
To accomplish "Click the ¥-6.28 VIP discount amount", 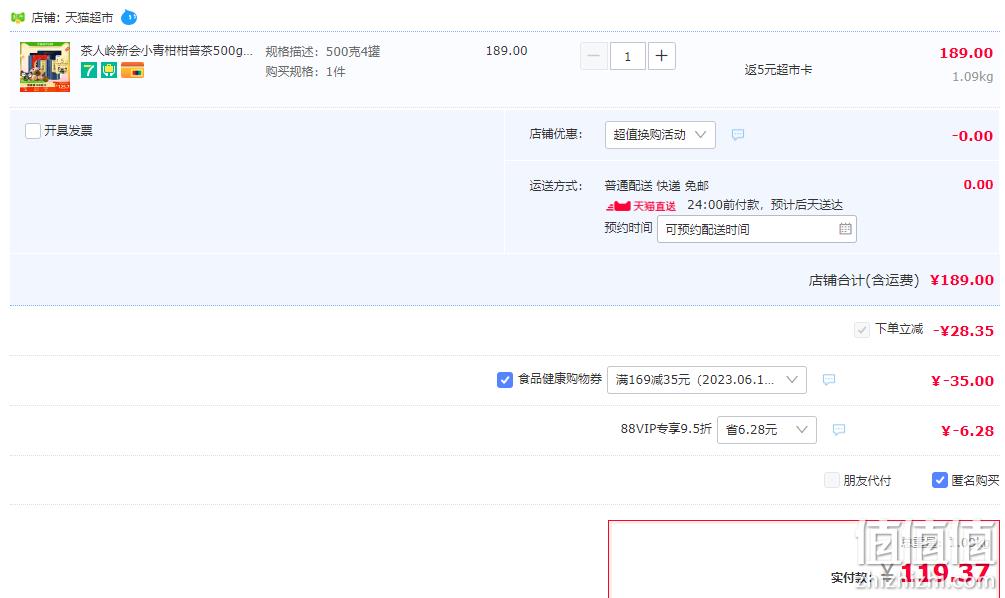I will coord(967,431).
